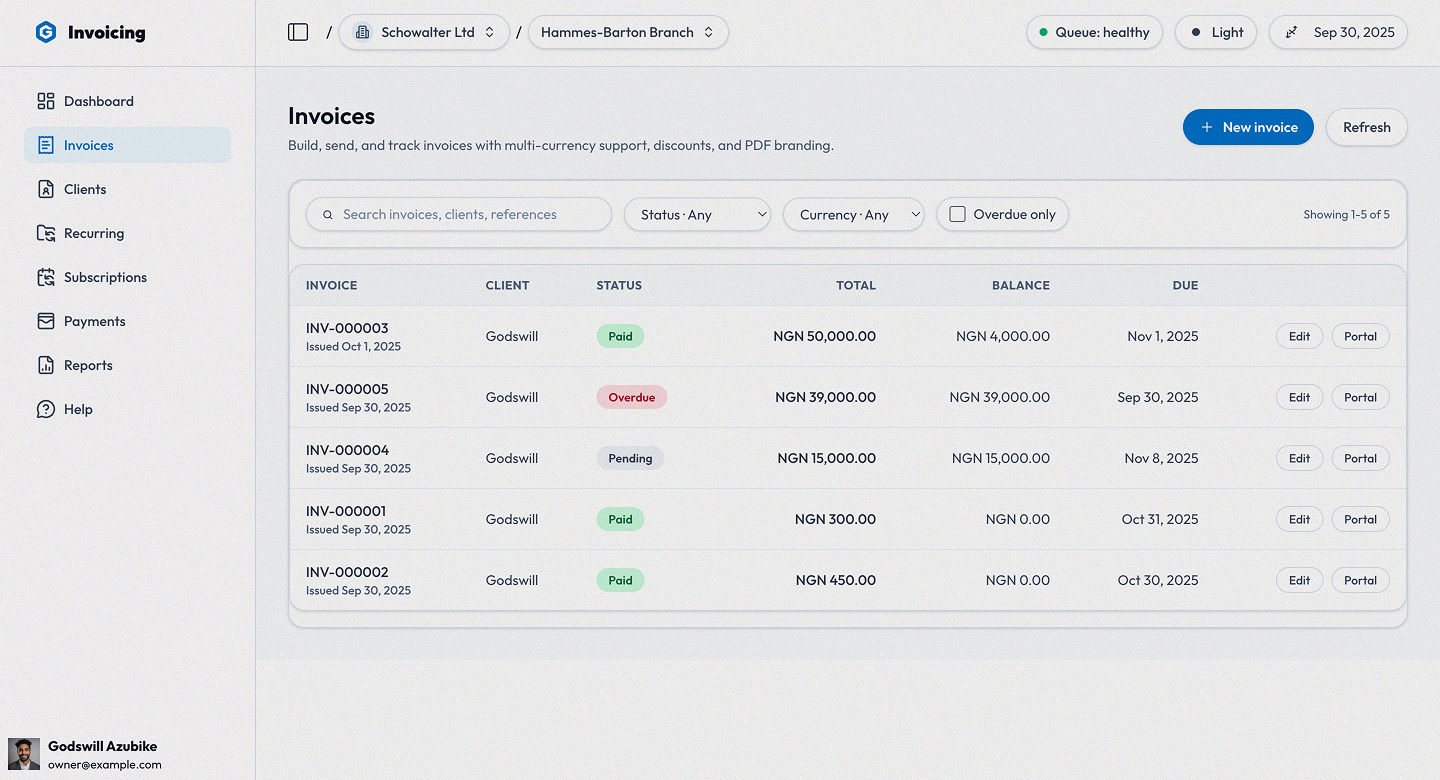
Task: Open Portal for invoice INV-000003
Action: click(x=1360, y=336)
